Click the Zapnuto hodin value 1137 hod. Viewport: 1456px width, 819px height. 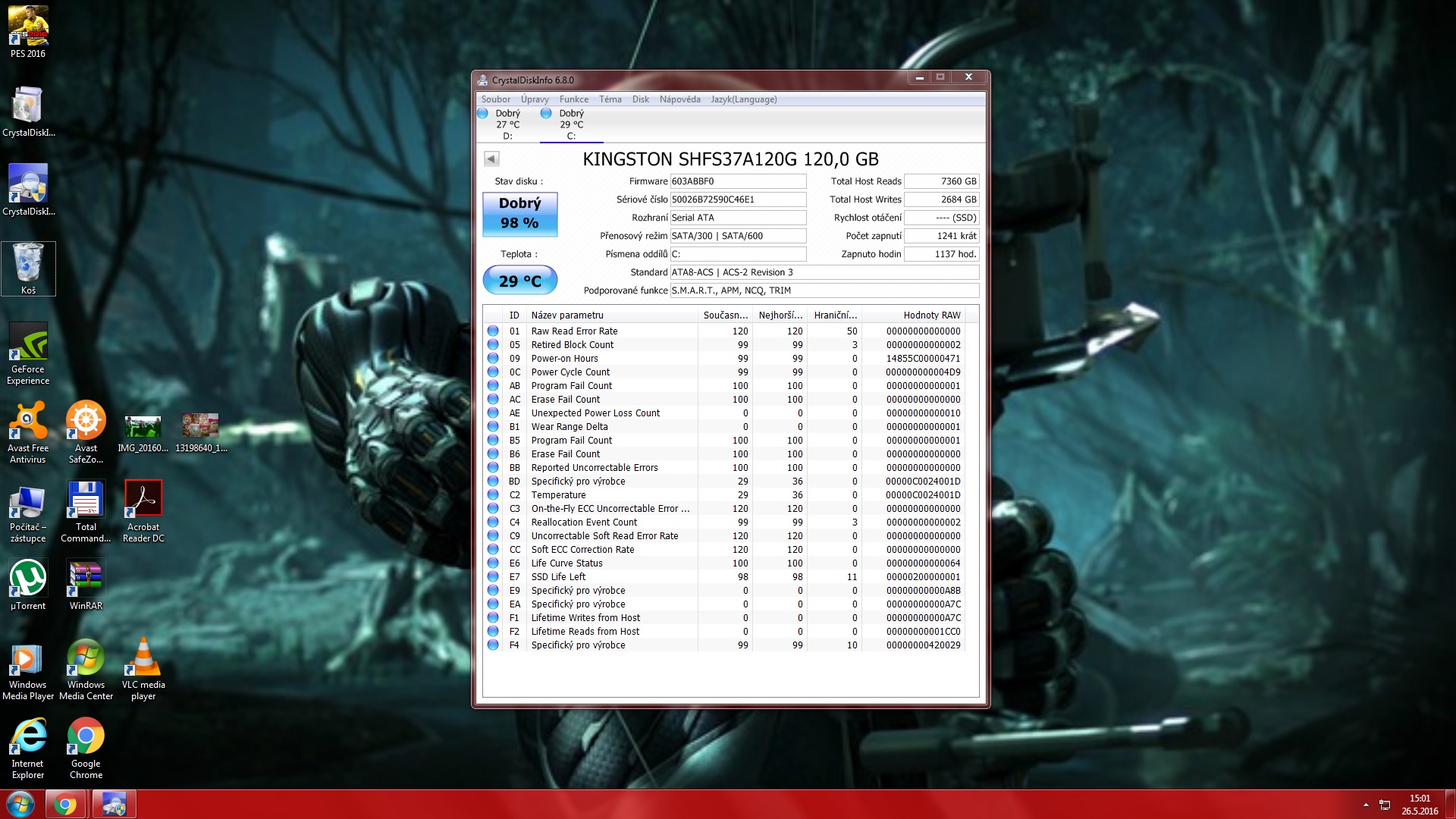tap(942, 254)
